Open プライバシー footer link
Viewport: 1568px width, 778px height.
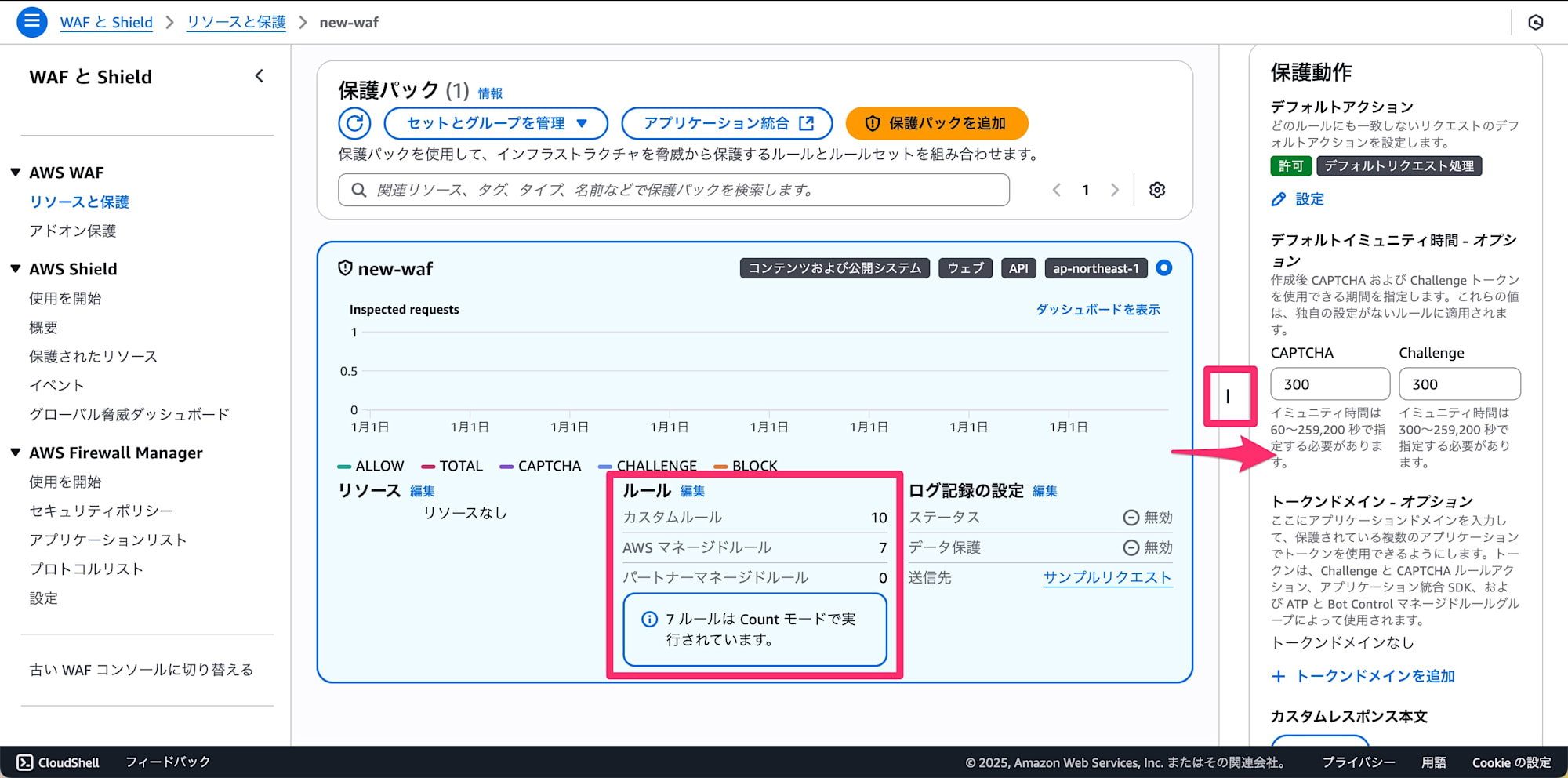tap(1359, 762)
